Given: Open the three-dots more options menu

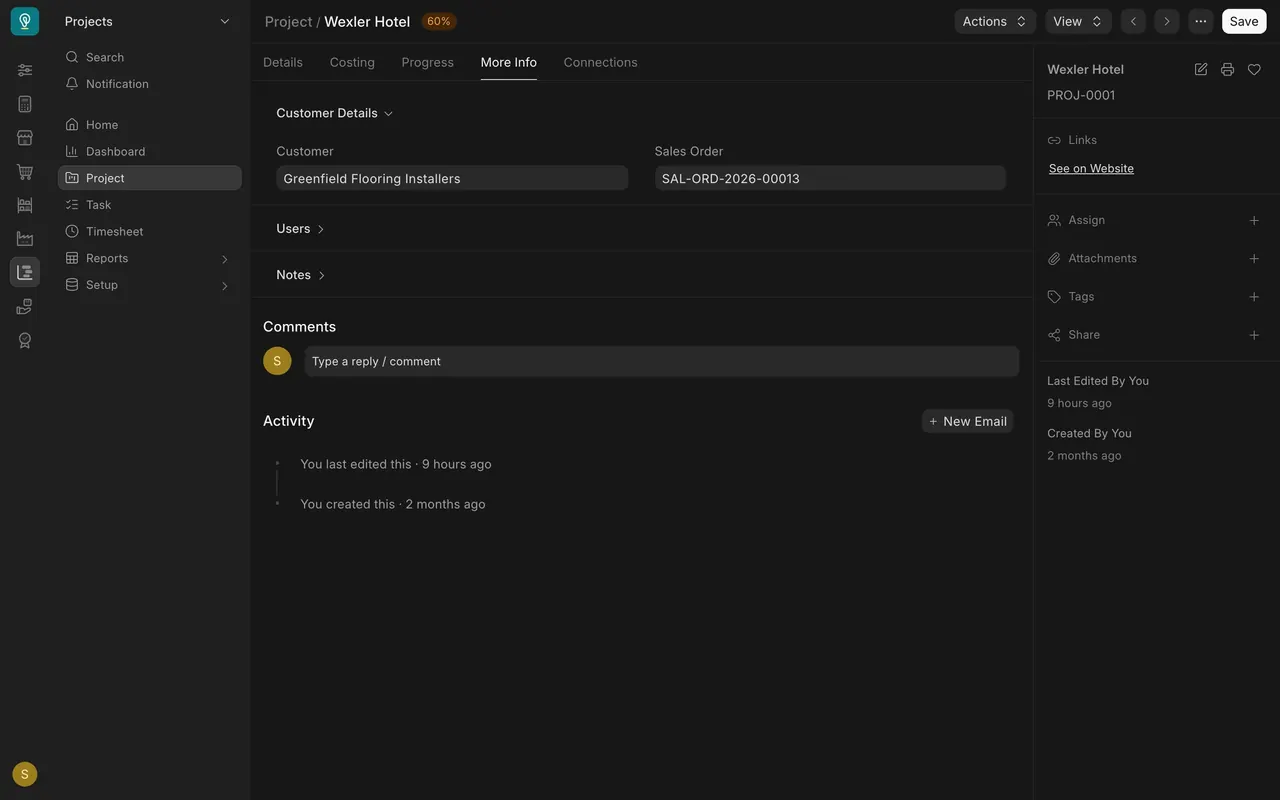Looking at the screenshot, I should [1201, 21].
